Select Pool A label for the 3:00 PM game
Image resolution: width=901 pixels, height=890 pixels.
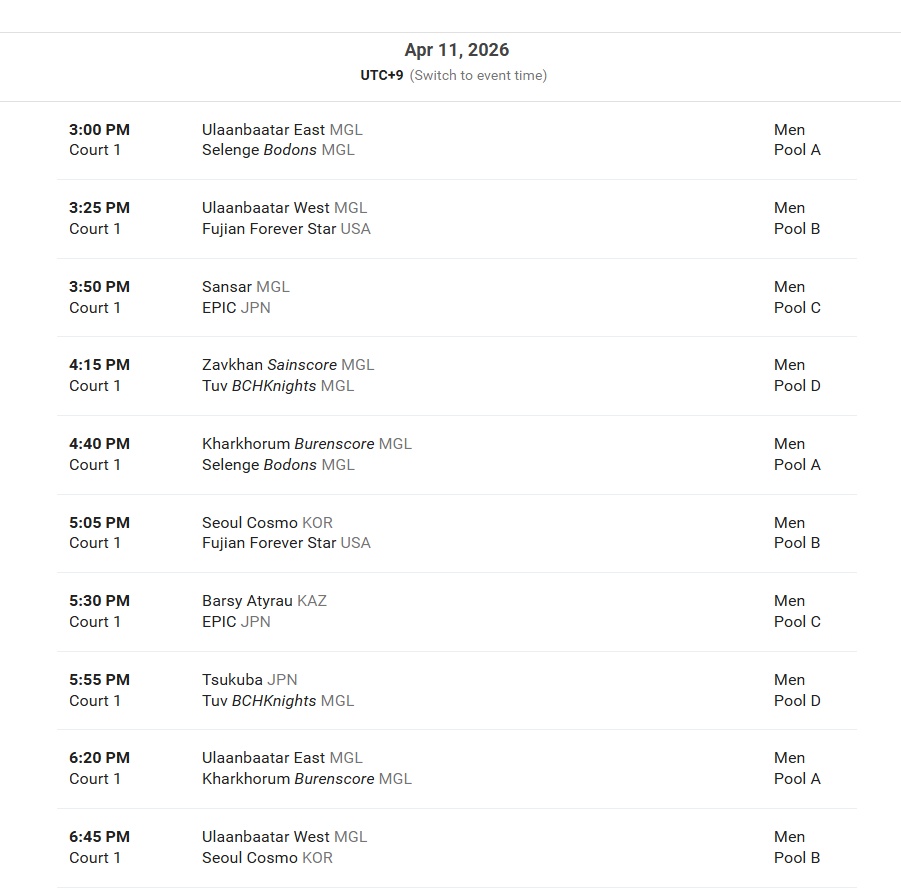[x=797, y=150]
